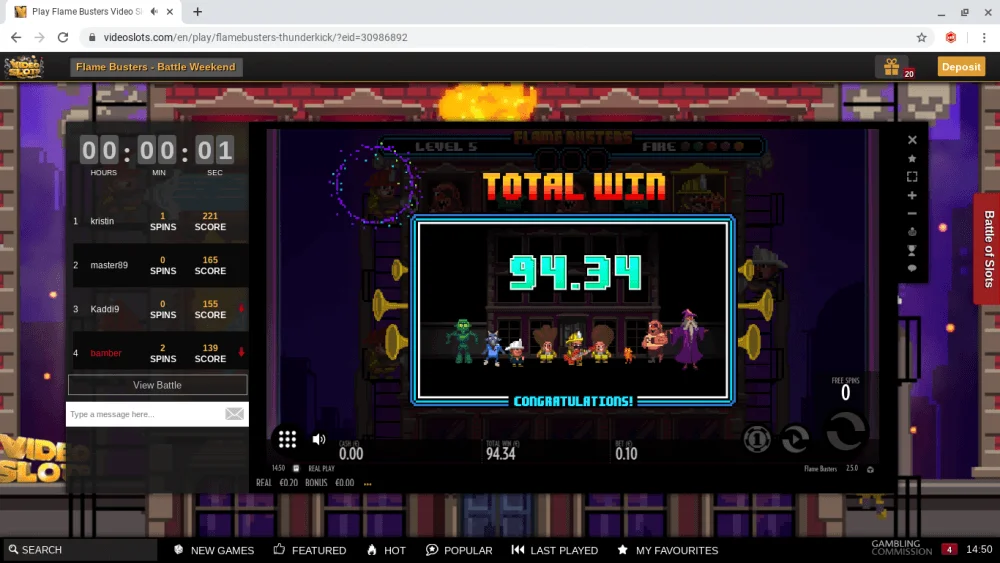Close the Flame Busters browser tab

click(x=170, y=11)
